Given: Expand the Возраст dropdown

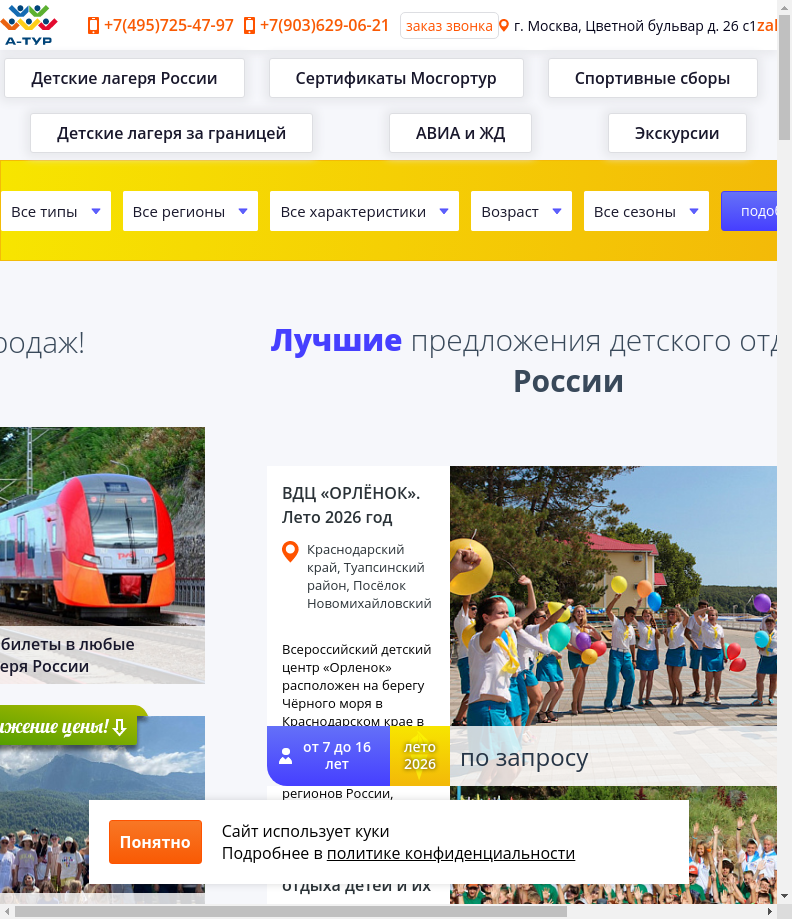Looking at the screenshot, I should coord(521,211).
